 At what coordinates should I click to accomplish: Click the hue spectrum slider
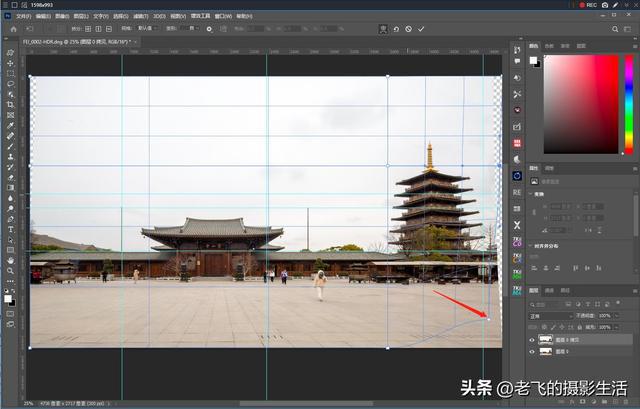pos(629,104)
